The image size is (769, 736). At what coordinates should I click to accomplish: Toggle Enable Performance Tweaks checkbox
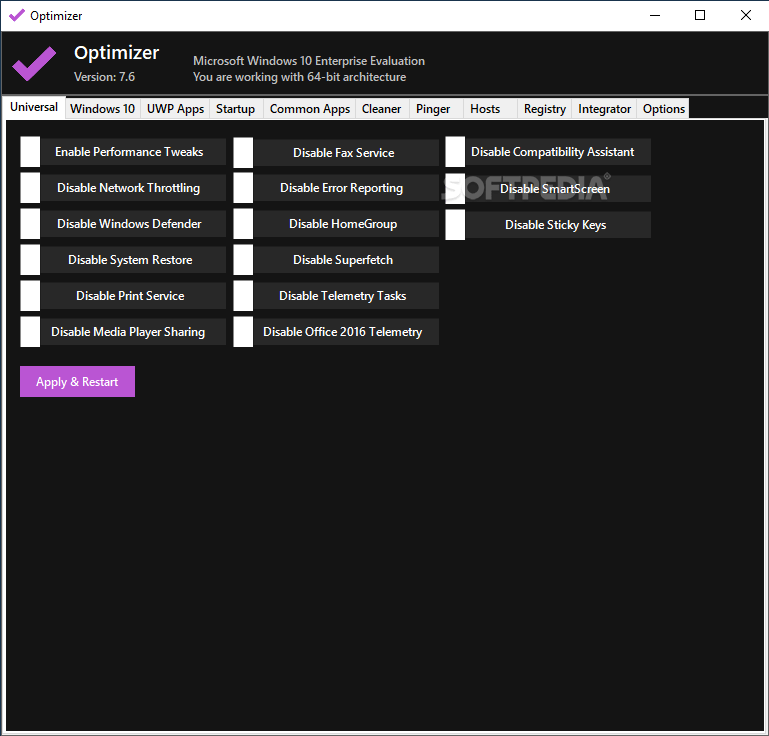tap(30, 152)
